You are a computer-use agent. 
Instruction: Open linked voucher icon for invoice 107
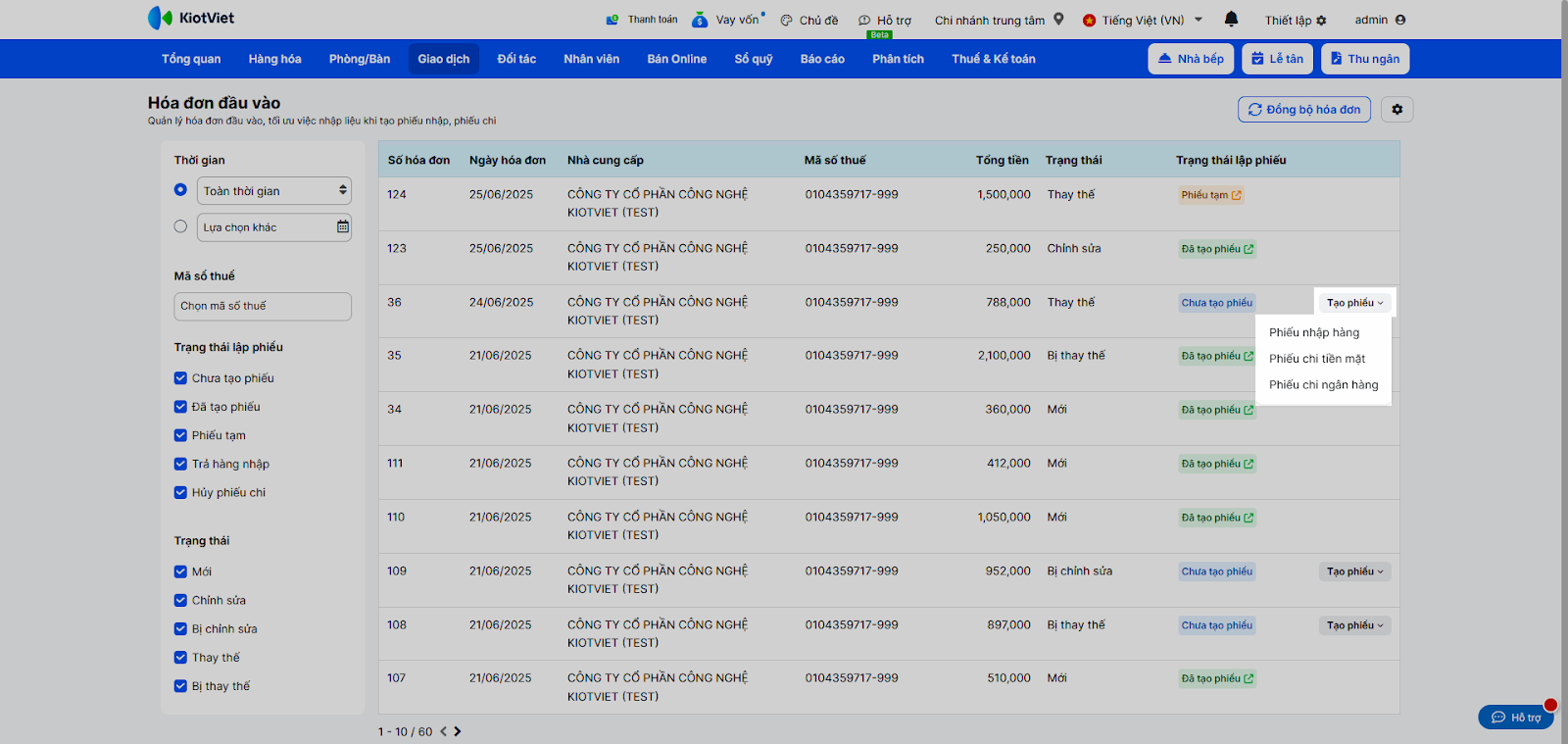[x=1249, y=678]
